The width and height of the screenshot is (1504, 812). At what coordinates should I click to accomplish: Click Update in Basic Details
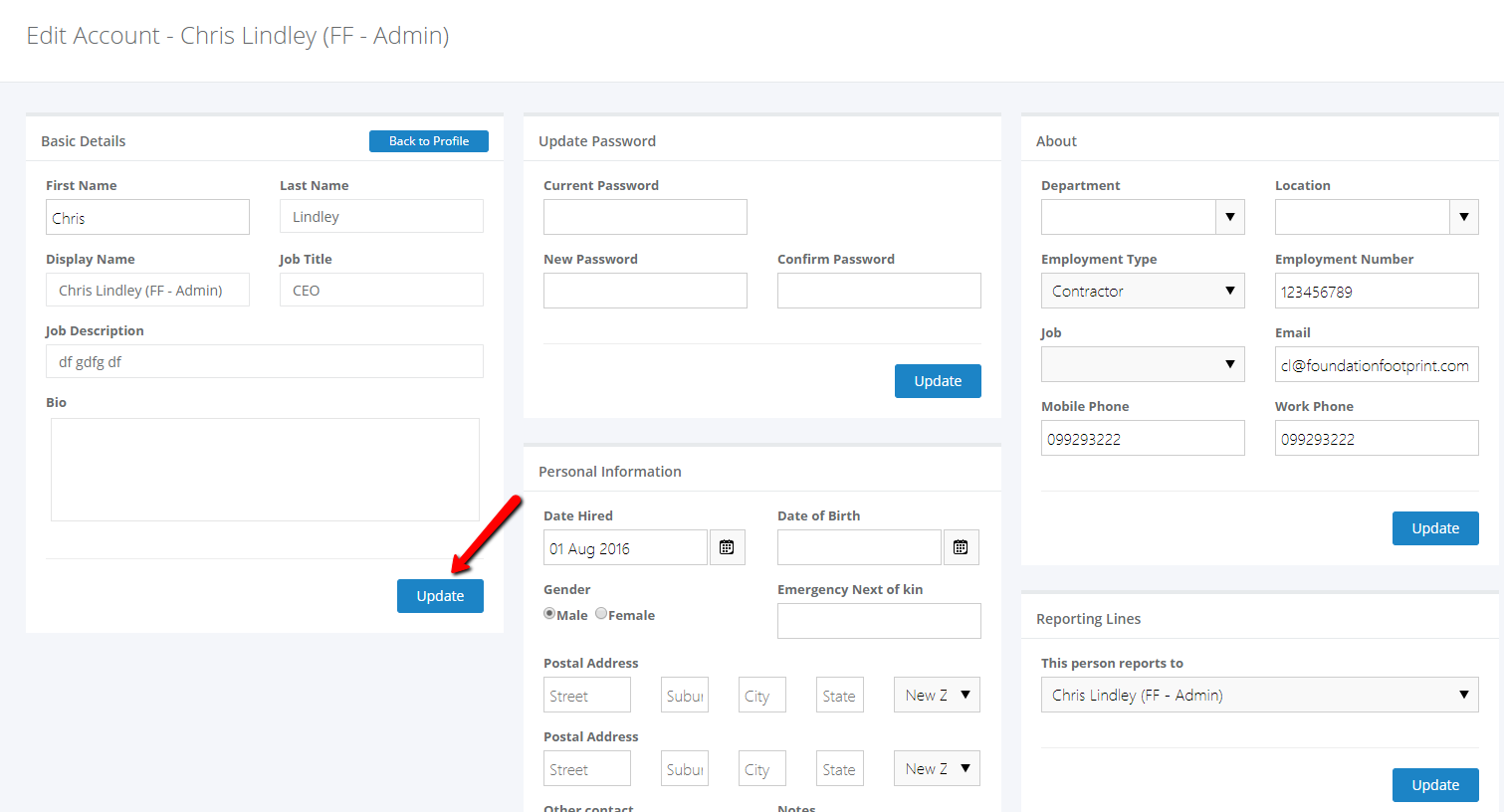click(440, 596)
